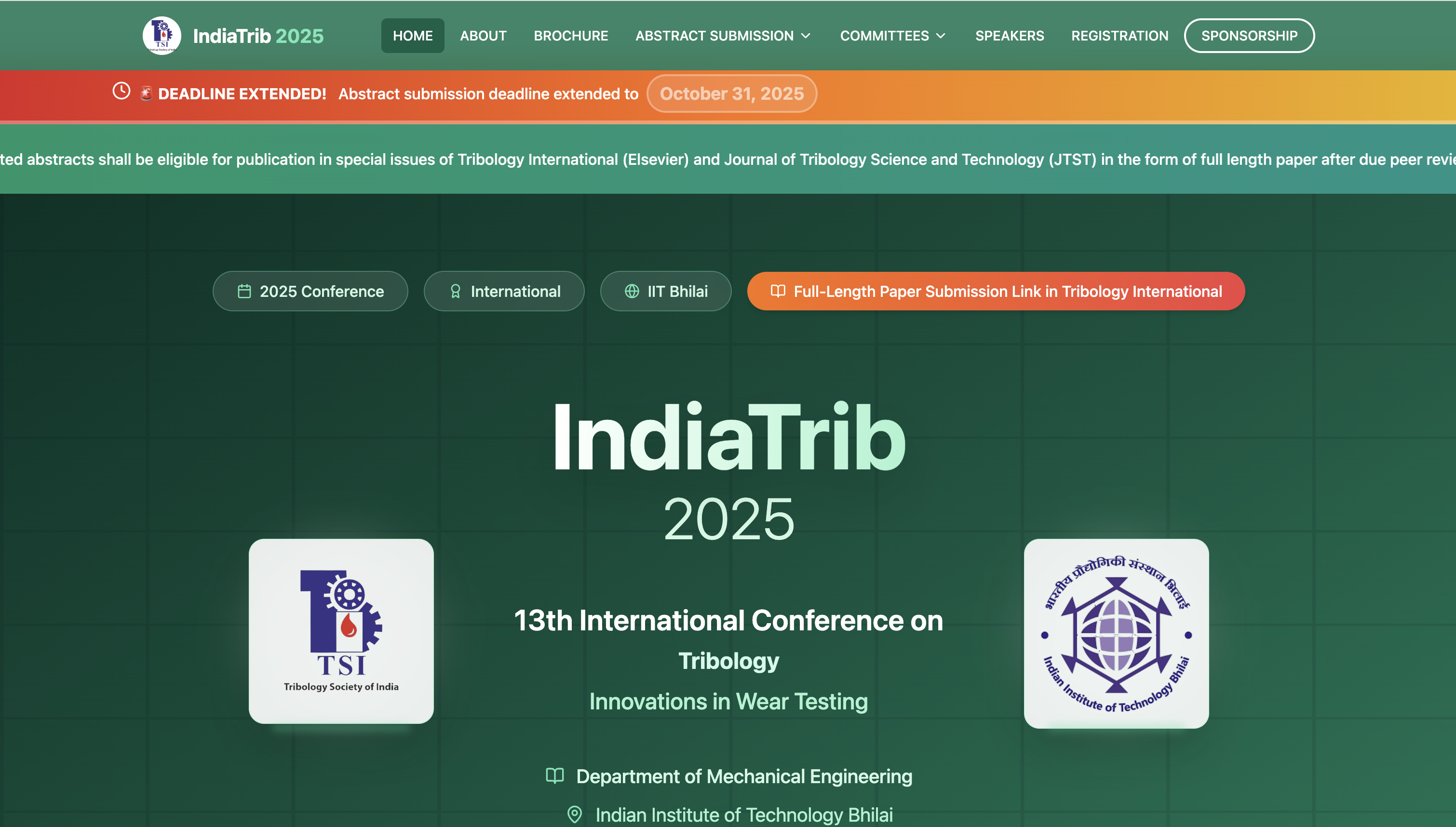This screenshot has height=827, width=1456.
Task: Click the globe icon beside IIT Bhilai
Action: (x=632, y=292)
